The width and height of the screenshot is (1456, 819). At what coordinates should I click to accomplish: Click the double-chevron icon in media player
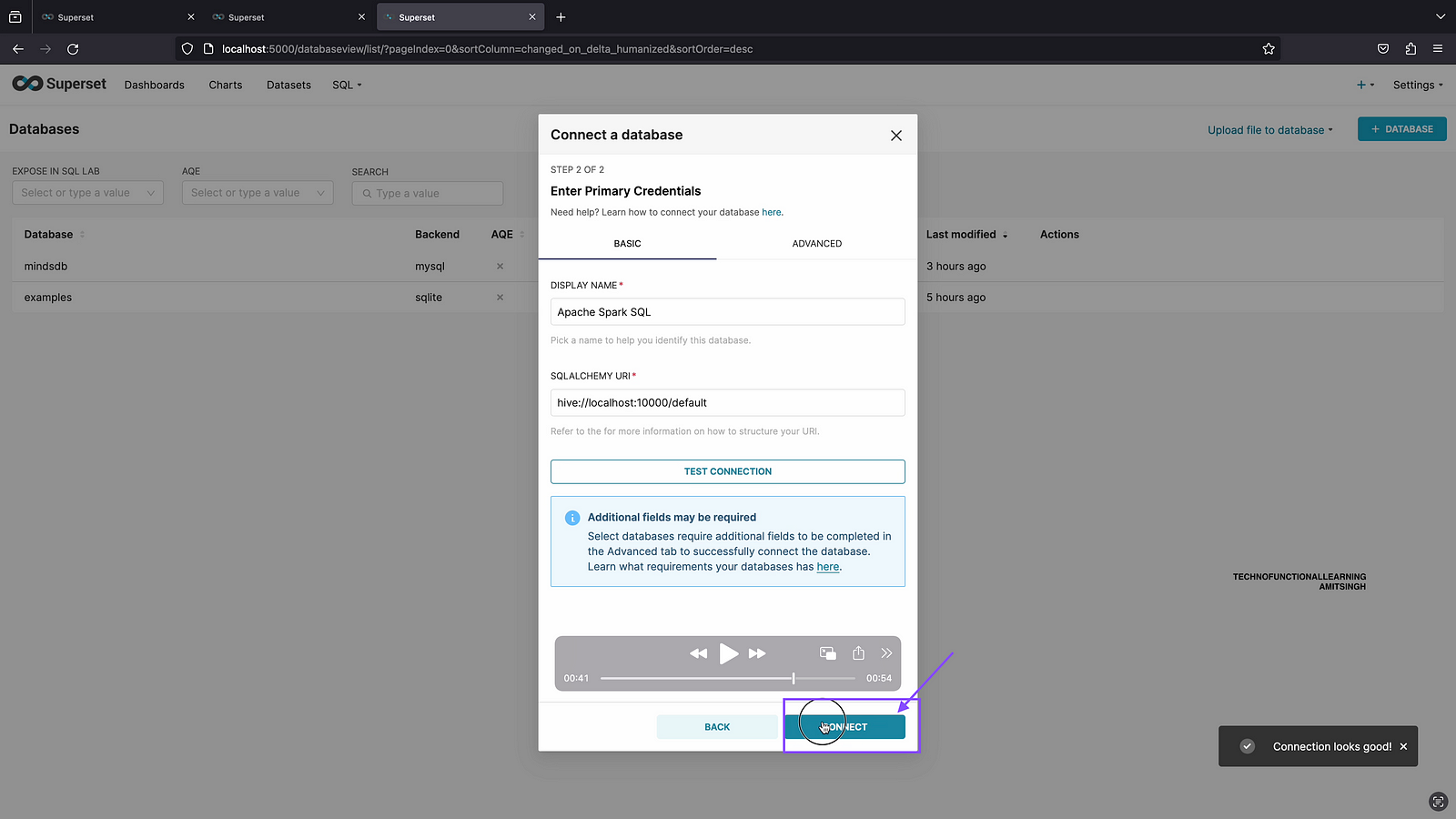click(886, 653)
